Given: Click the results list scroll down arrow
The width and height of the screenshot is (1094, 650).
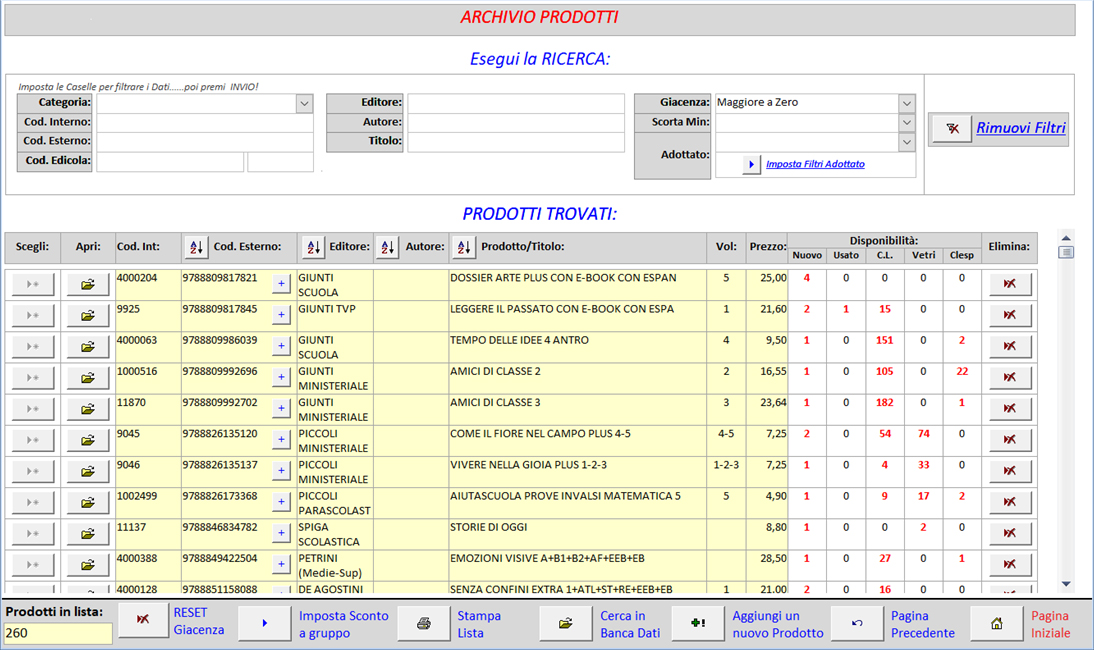Looking at the screenshot, I should [1066, 584].
